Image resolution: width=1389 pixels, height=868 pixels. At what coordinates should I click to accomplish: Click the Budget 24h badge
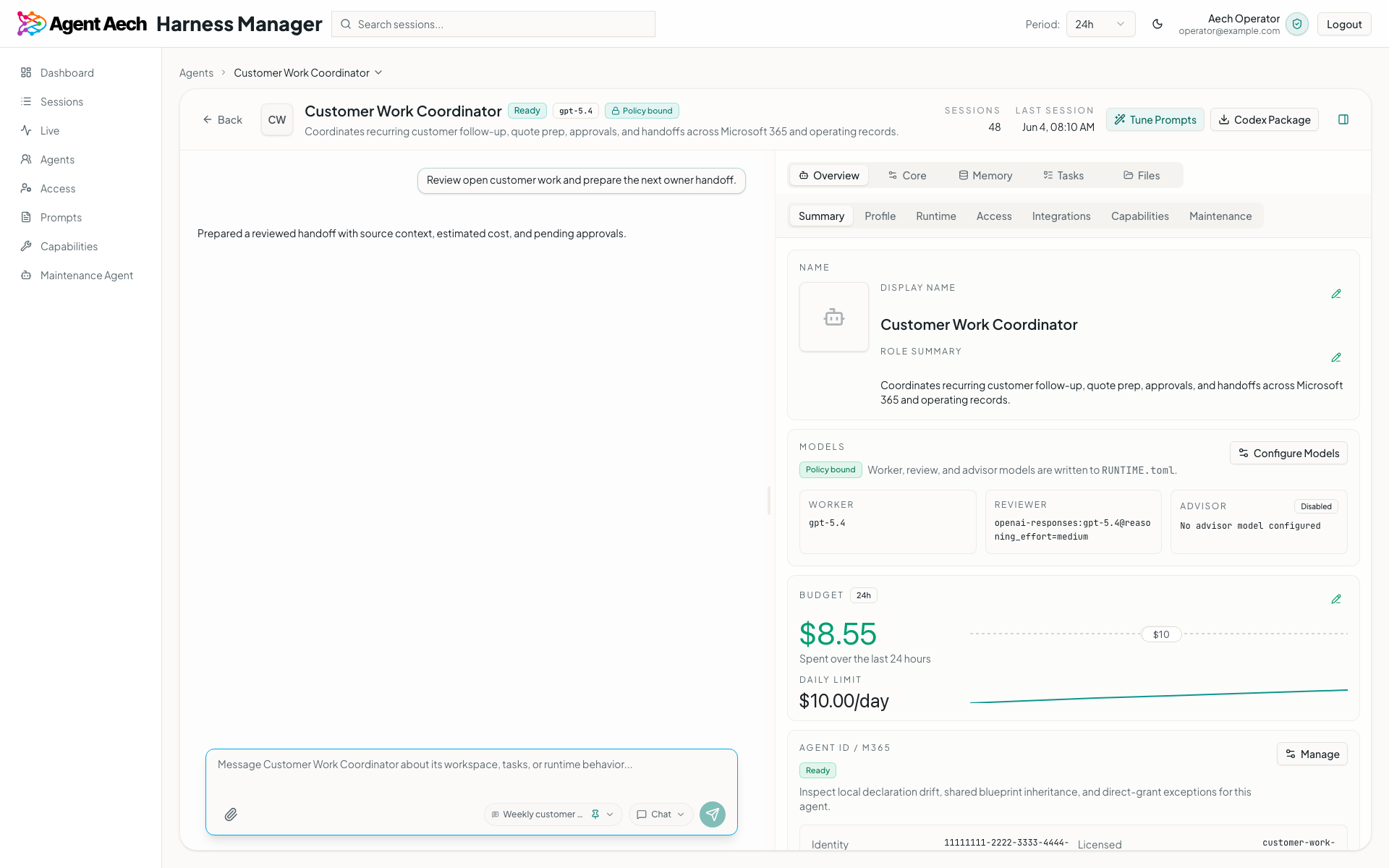click(863, 595)
